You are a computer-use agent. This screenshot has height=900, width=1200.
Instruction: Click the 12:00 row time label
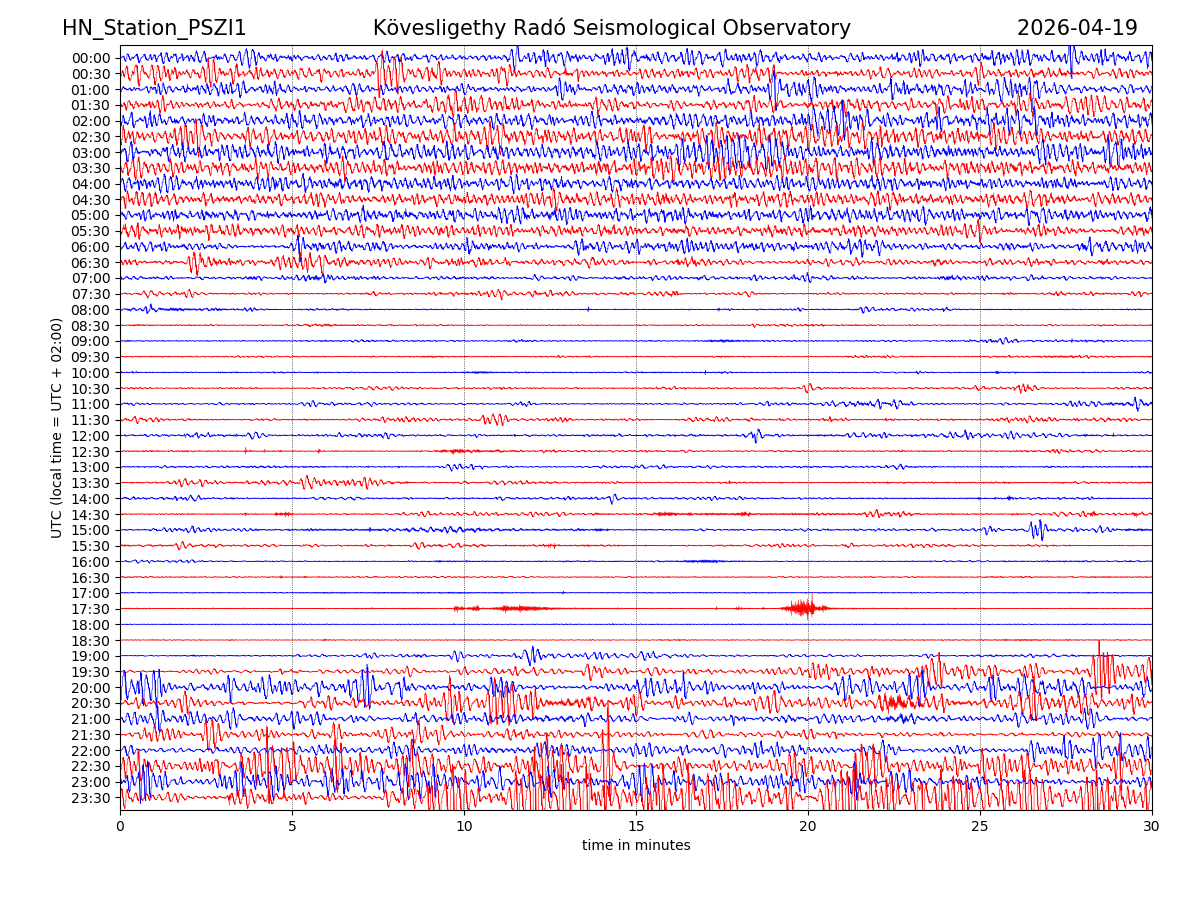pos(91,436)
